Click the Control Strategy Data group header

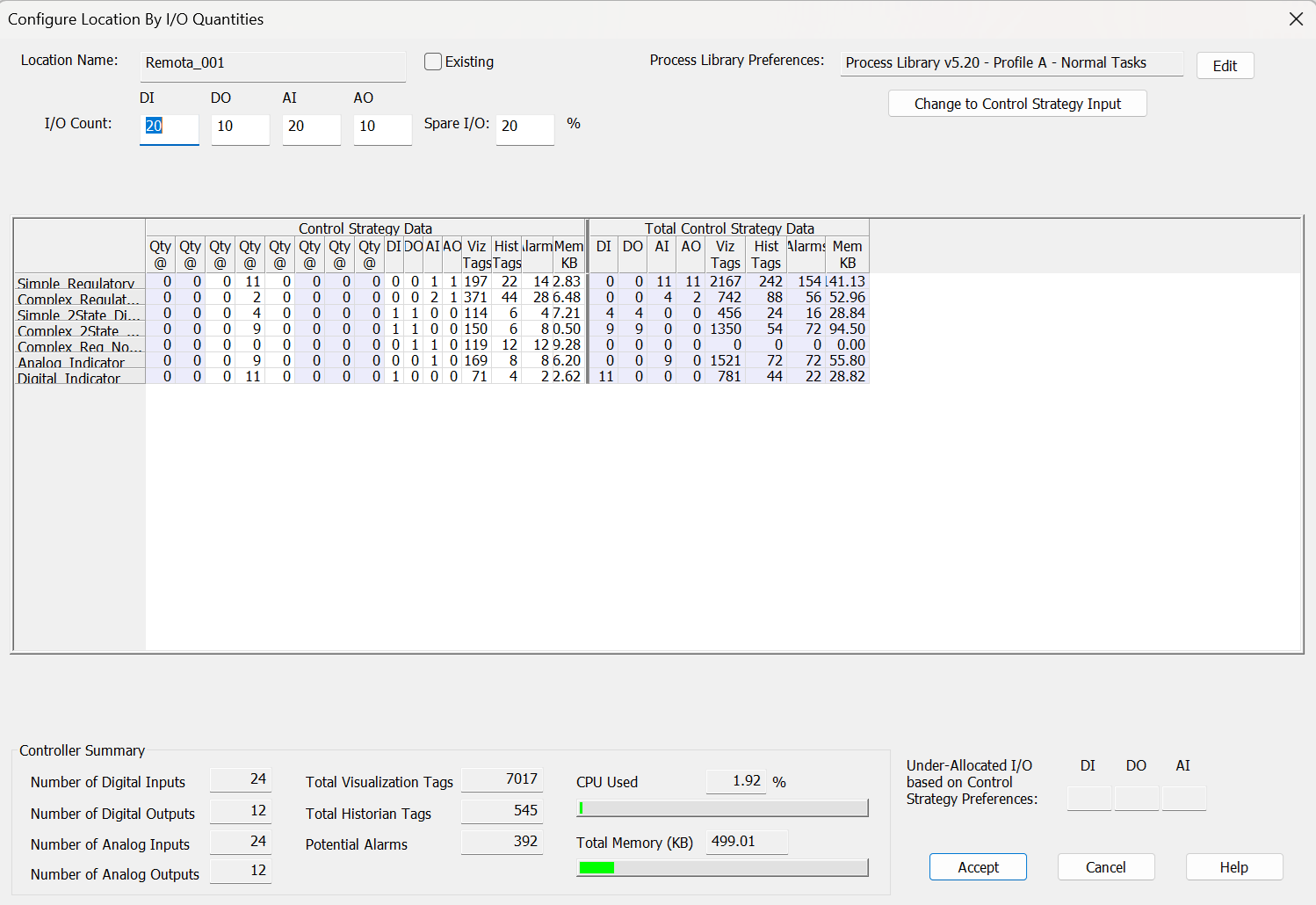pyautogui.click(x=365, y=228)
